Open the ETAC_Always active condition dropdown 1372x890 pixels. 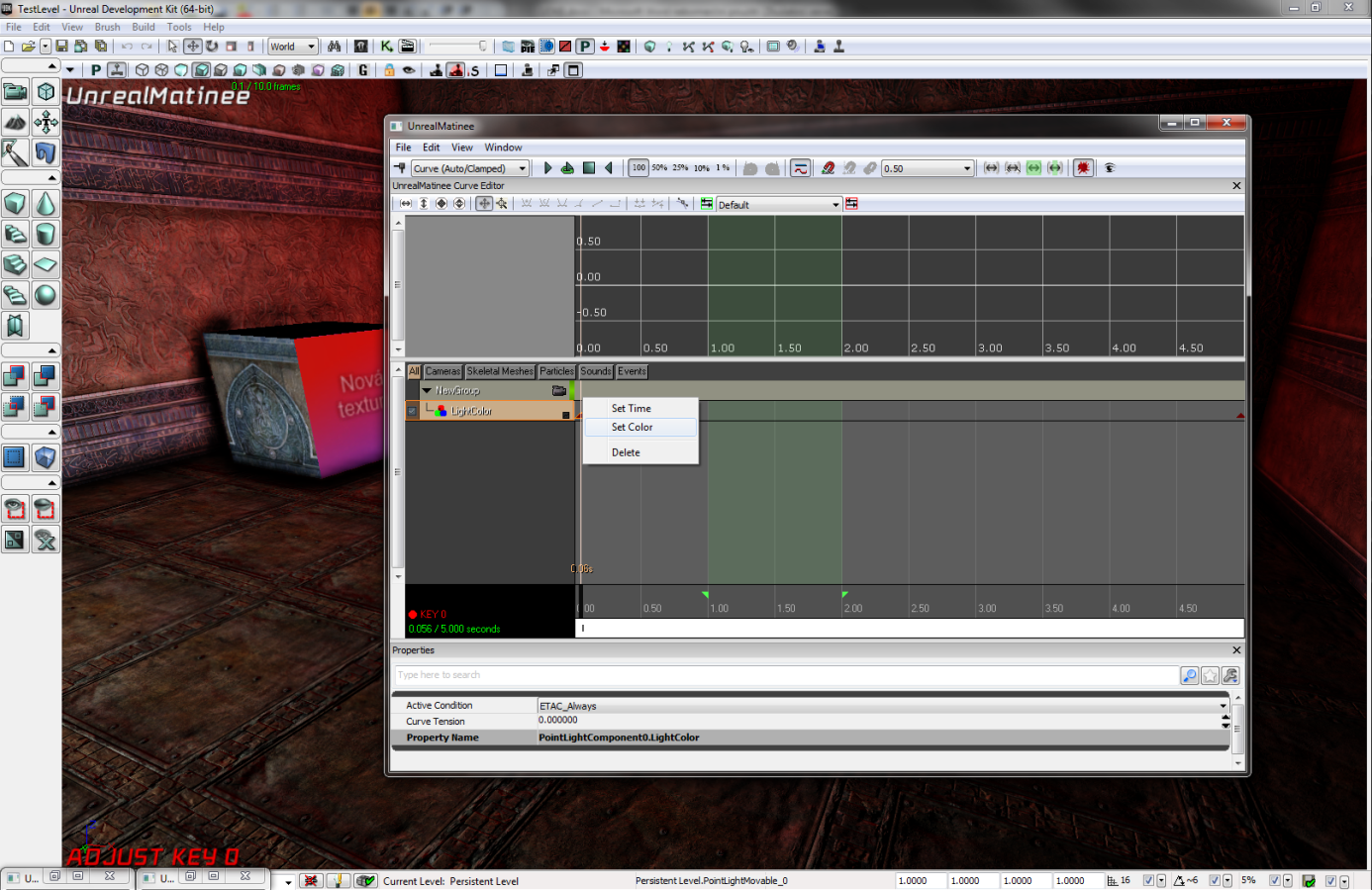(x=883, y=706)
